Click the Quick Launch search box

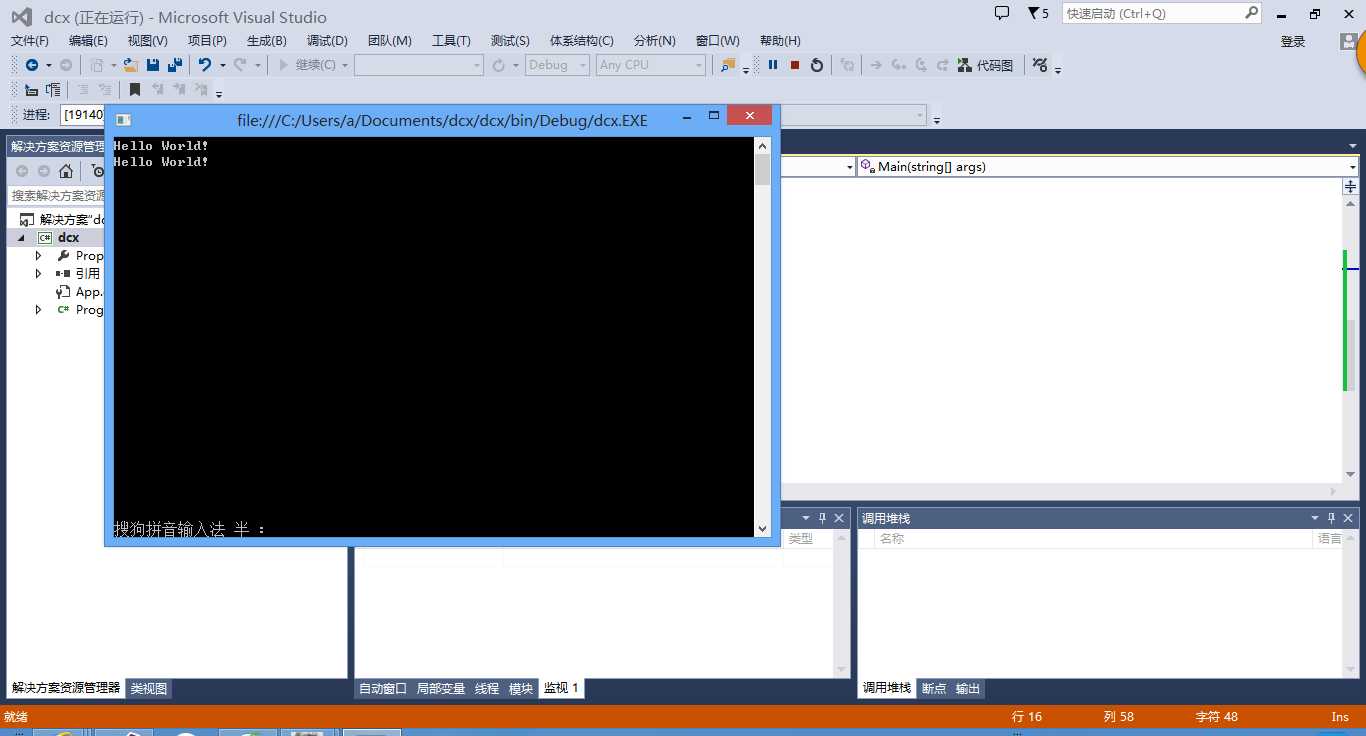(x=1163, y=13)
